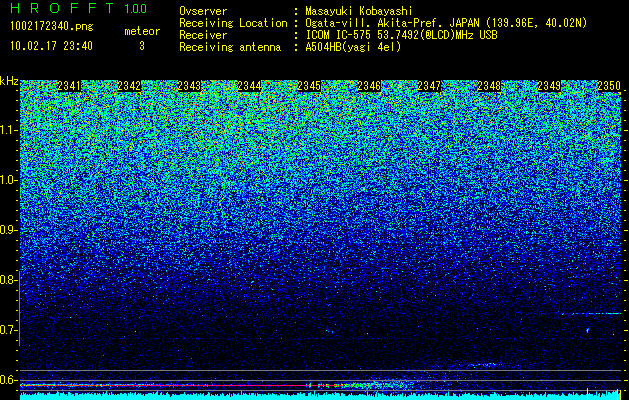
Task: Click the 2341 time marker
Action: (x=69, y=86)
